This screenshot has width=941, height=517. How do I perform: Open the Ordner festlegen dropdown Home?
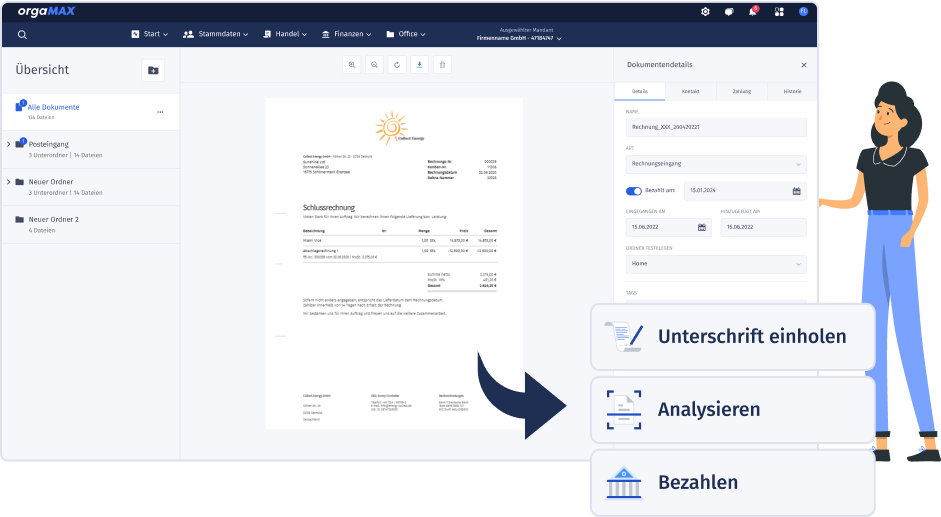click(716, 264)
